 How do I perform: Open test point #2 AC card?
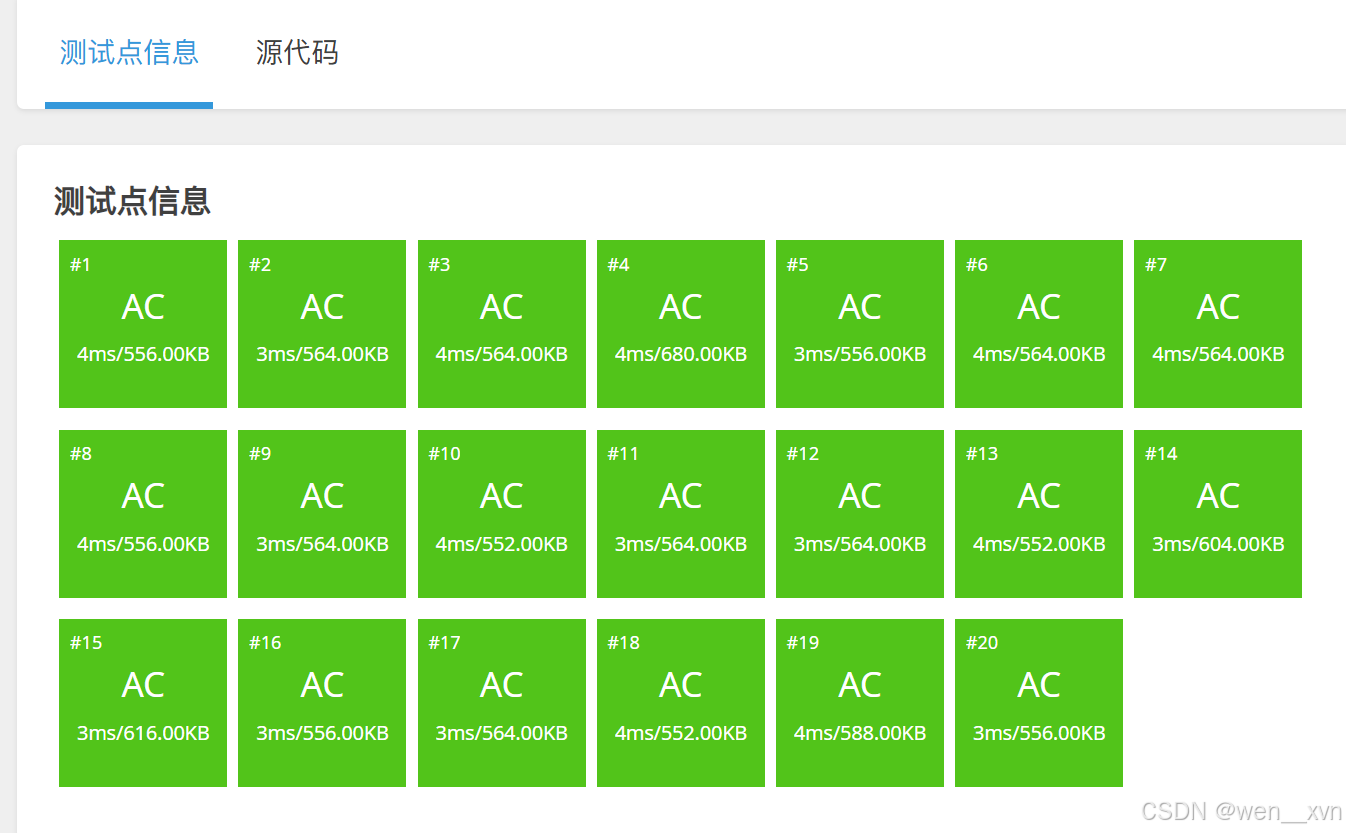click(x=322, y=324)
